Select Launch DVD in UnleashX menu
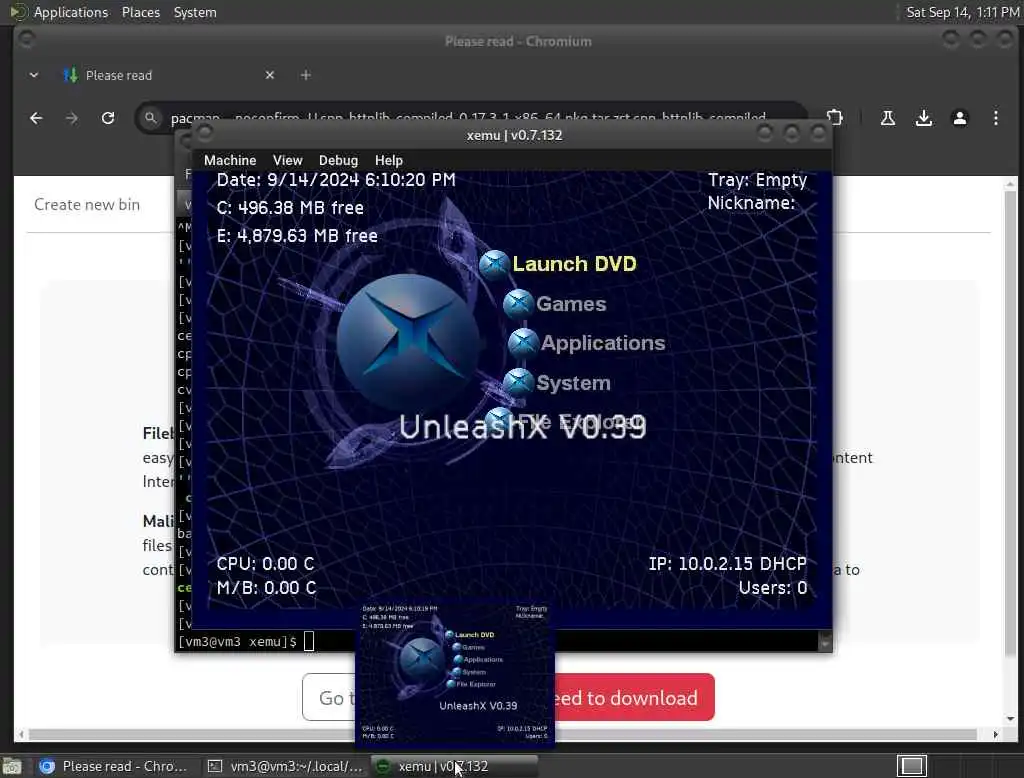The image size is (1024, 778). tap(574, 263)
